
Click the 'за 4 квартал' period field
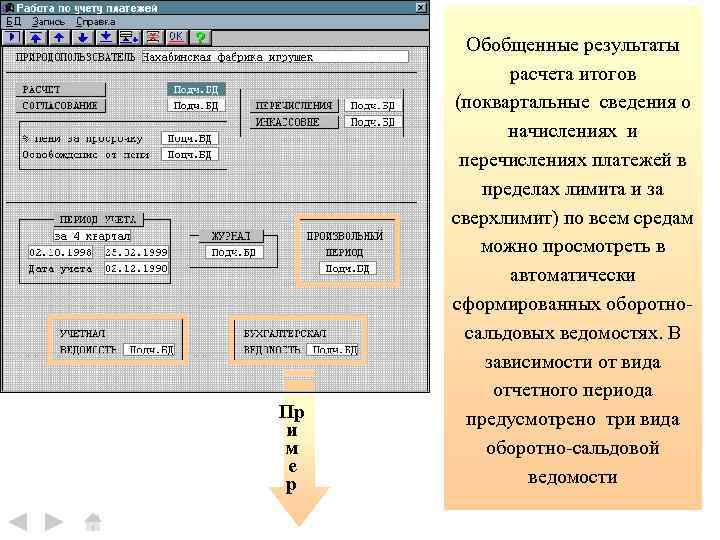[x=92, y=236]
